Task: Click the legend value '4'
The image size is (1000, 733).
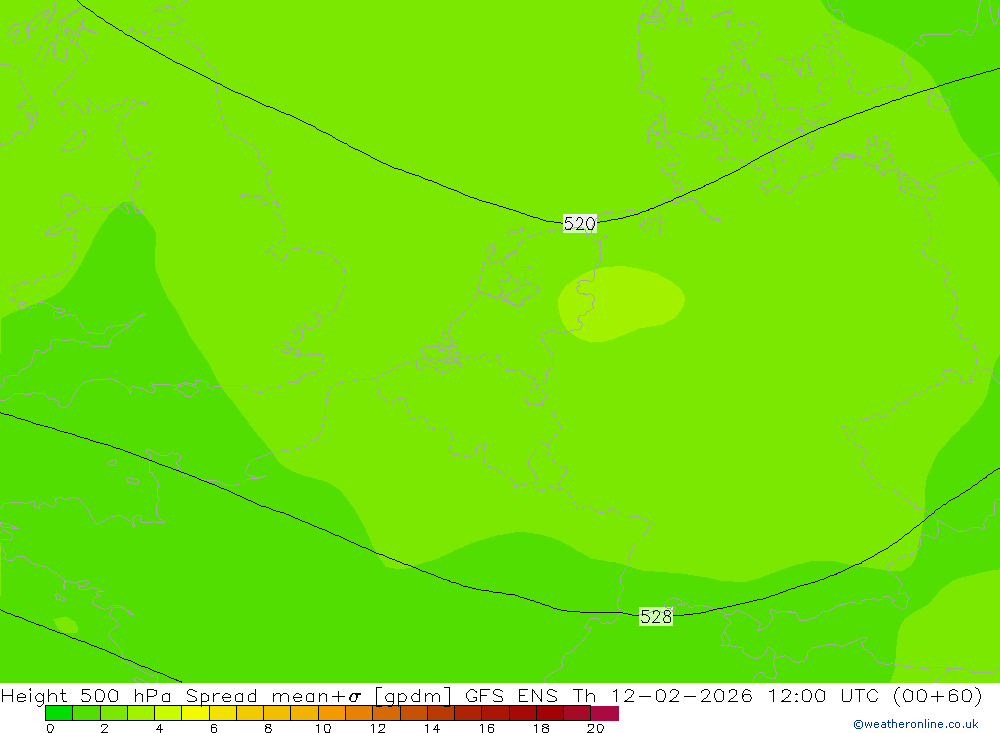Action: 159,728
